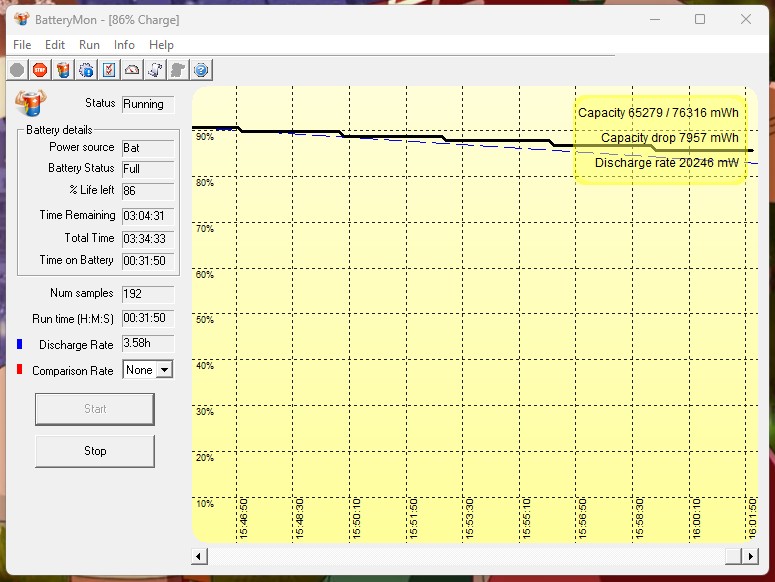Click the gear with info badge icon
This screenshot has width=775, height=582.
coord(86,70)
